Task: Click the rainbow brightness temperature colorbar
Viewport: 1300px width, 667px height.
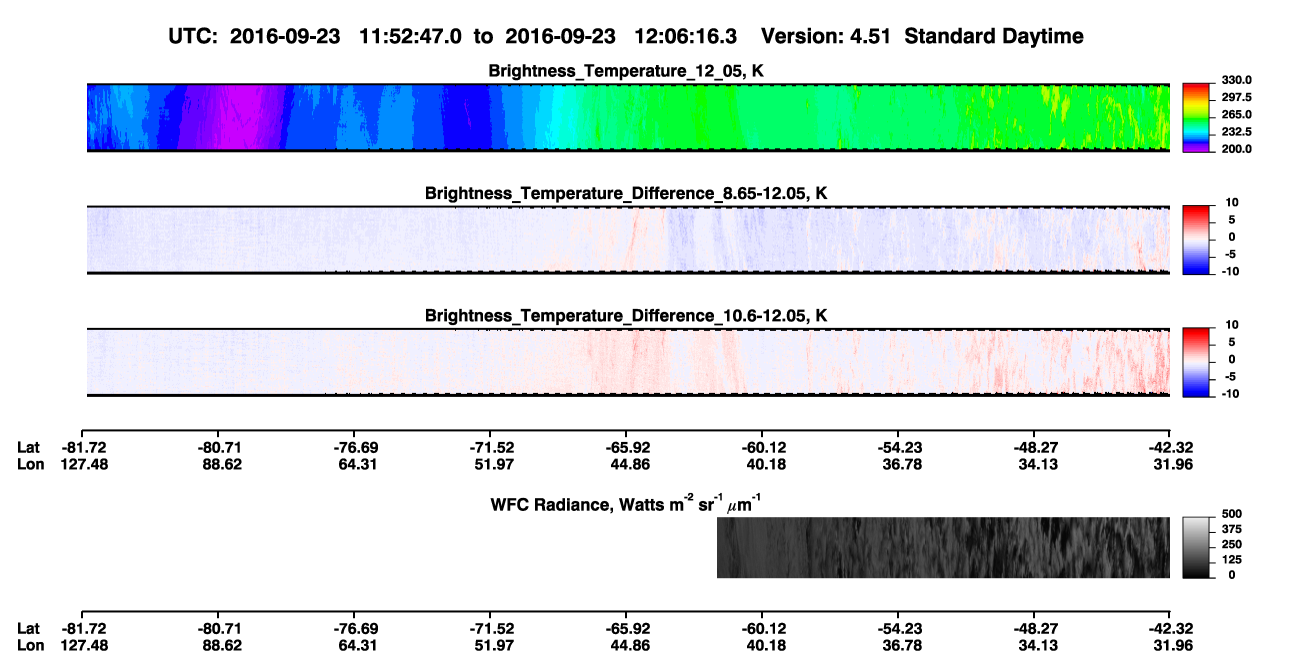Action: [1197, 118]
